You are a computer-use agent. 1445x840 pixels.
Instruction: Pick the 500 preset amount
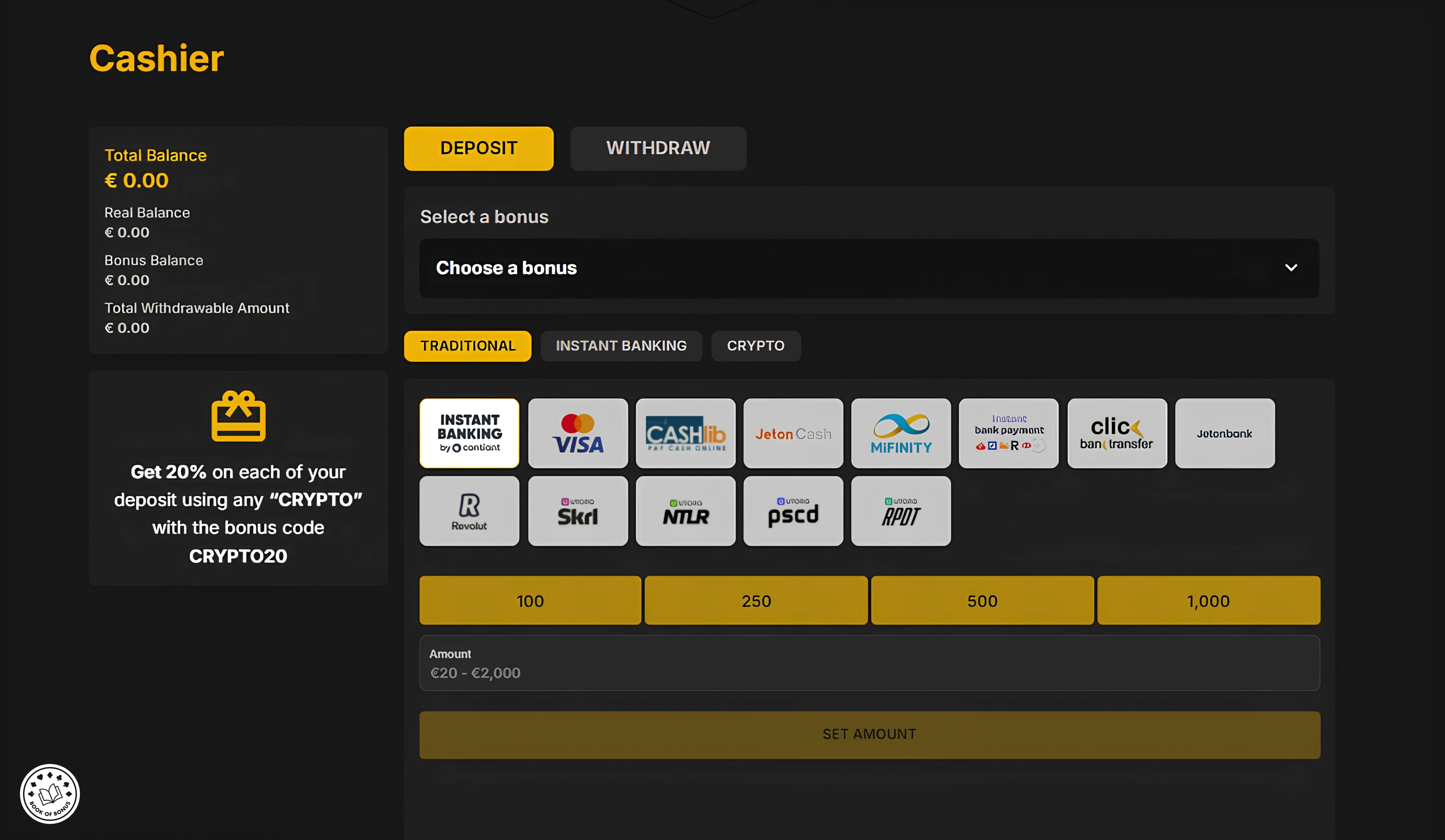point(982,600)
